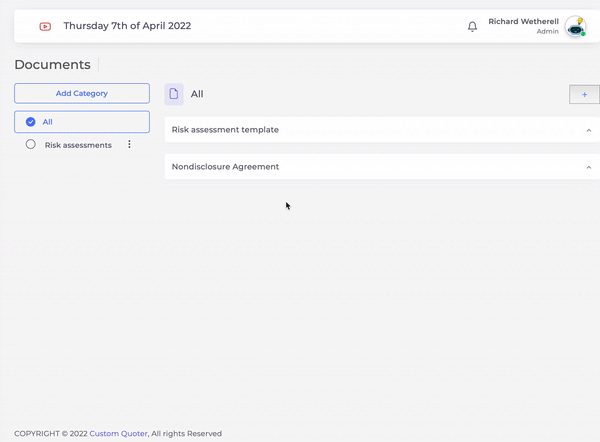This screenshot has width=600, height=442.
Task: Click the document icon beside All heading
Action: coord(174,94)
